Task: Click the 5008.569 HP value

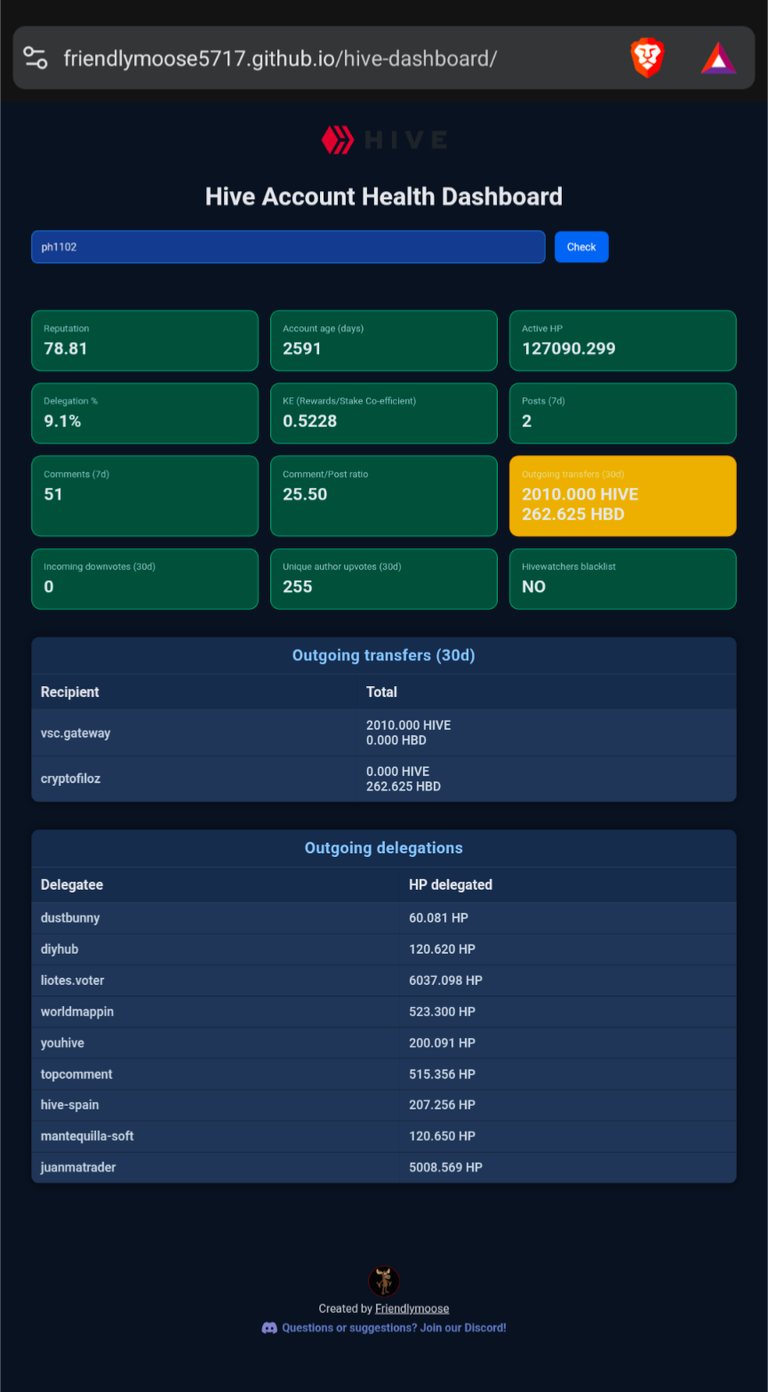Action: 446,1167
